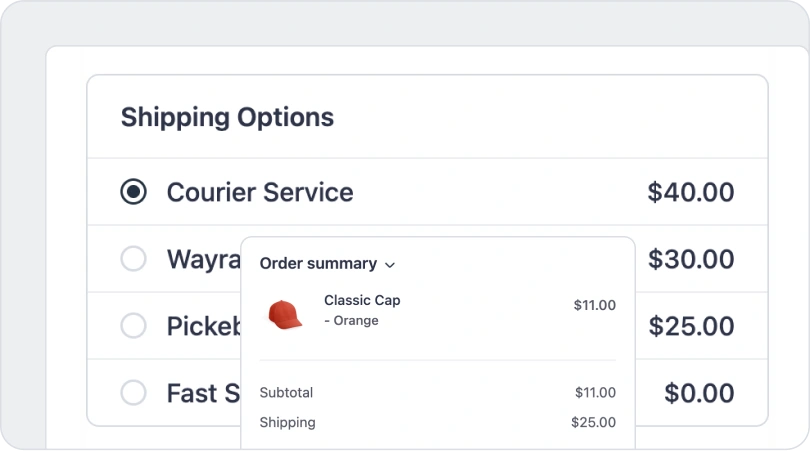Select the Courier Service radio button
Screen dimensions: 810x451
click(133, 192)
